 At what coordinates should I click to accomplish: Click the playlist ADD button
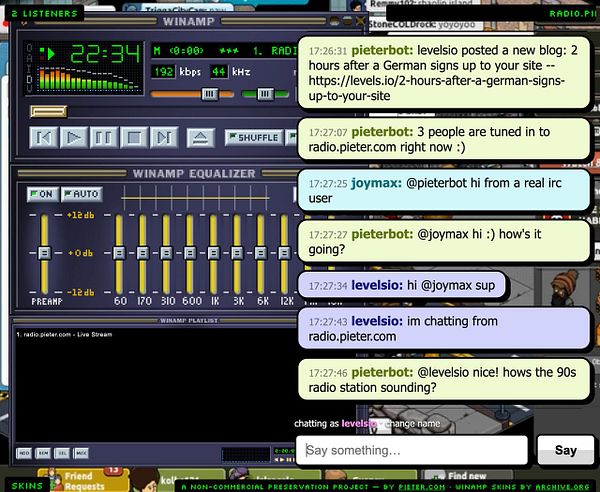[x=24, y=453]
